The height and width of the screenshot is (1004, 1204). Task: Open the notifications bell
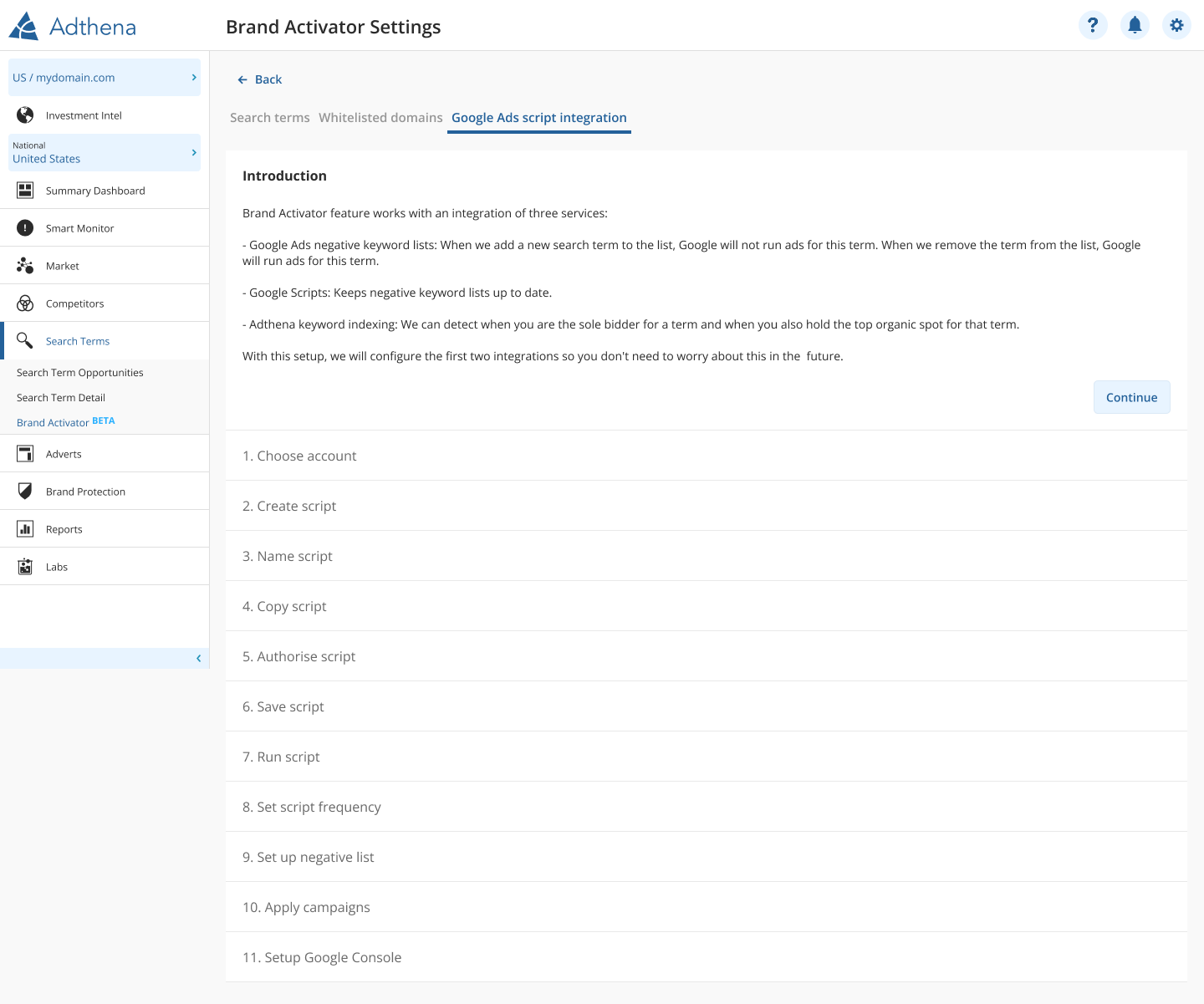1135,25
